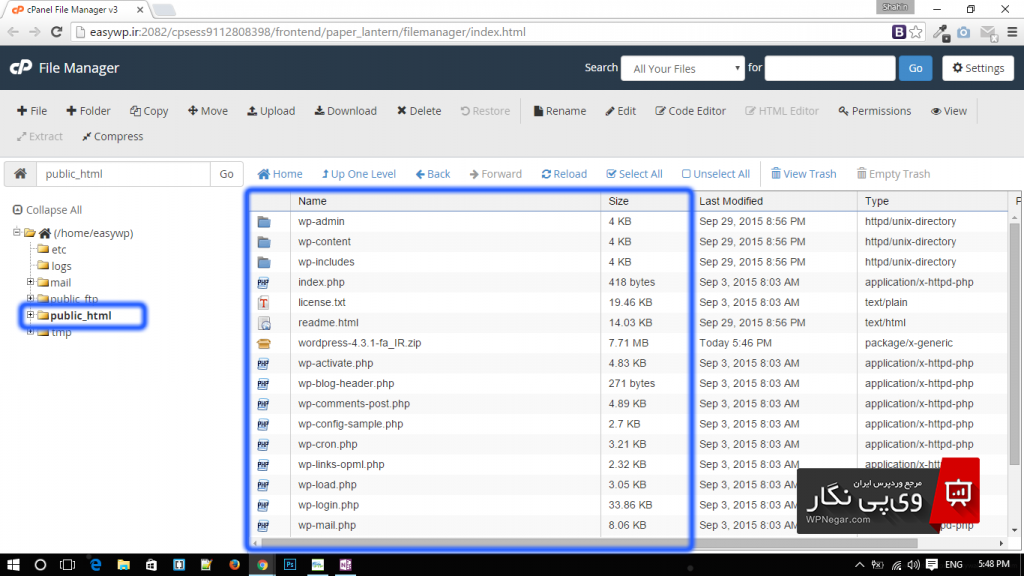Select the etc folder in tree
The width and height of the screenshot is (1024, 576).
click(59, 249)
